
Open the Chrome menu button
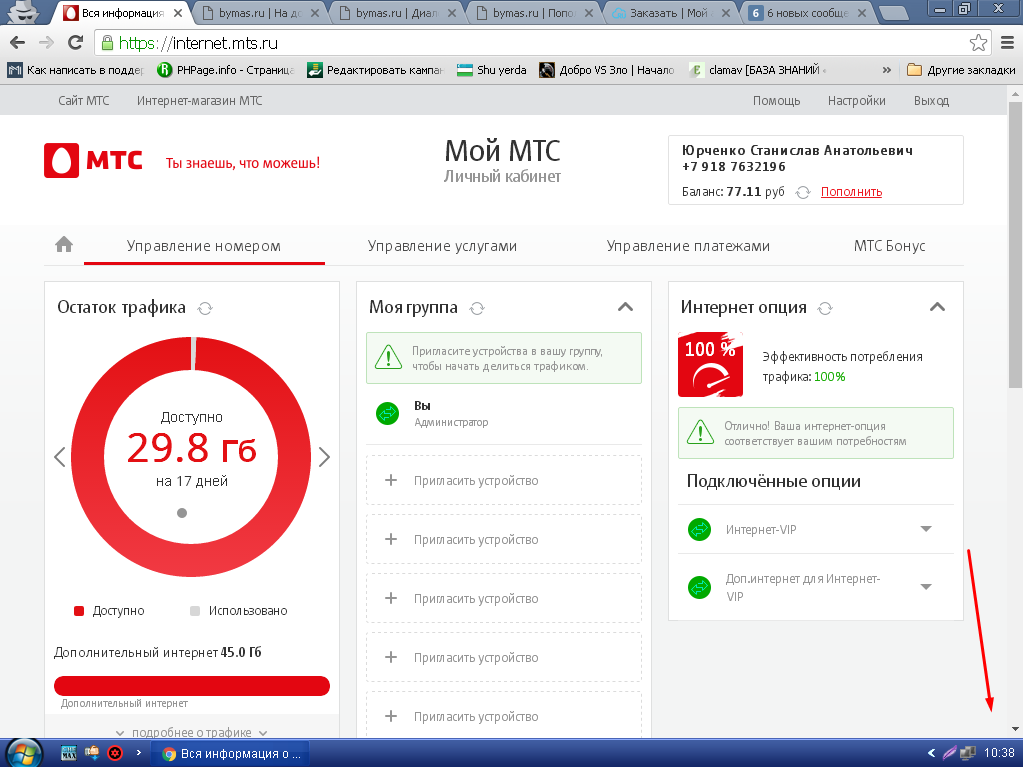point(1006,43)
